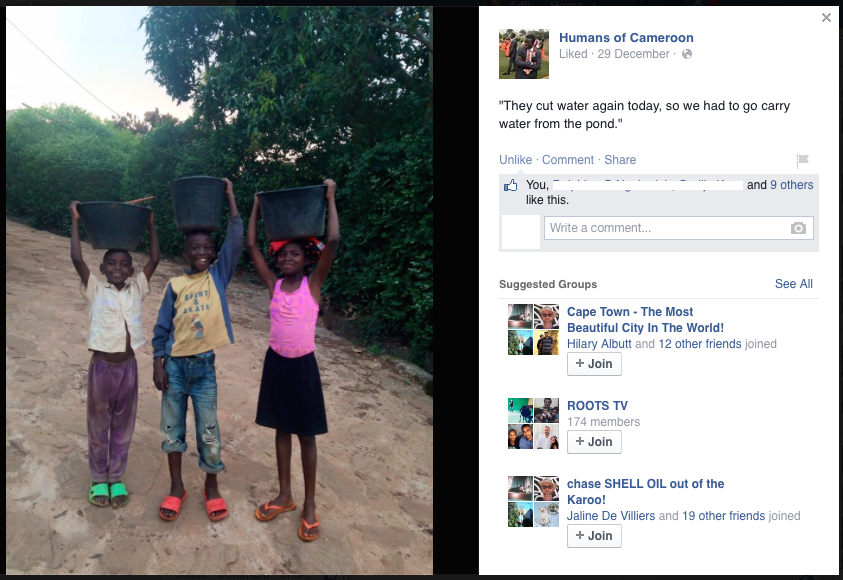Open the ROOTS TV group link
Screen dimensions: 843x580
point(597,406)
